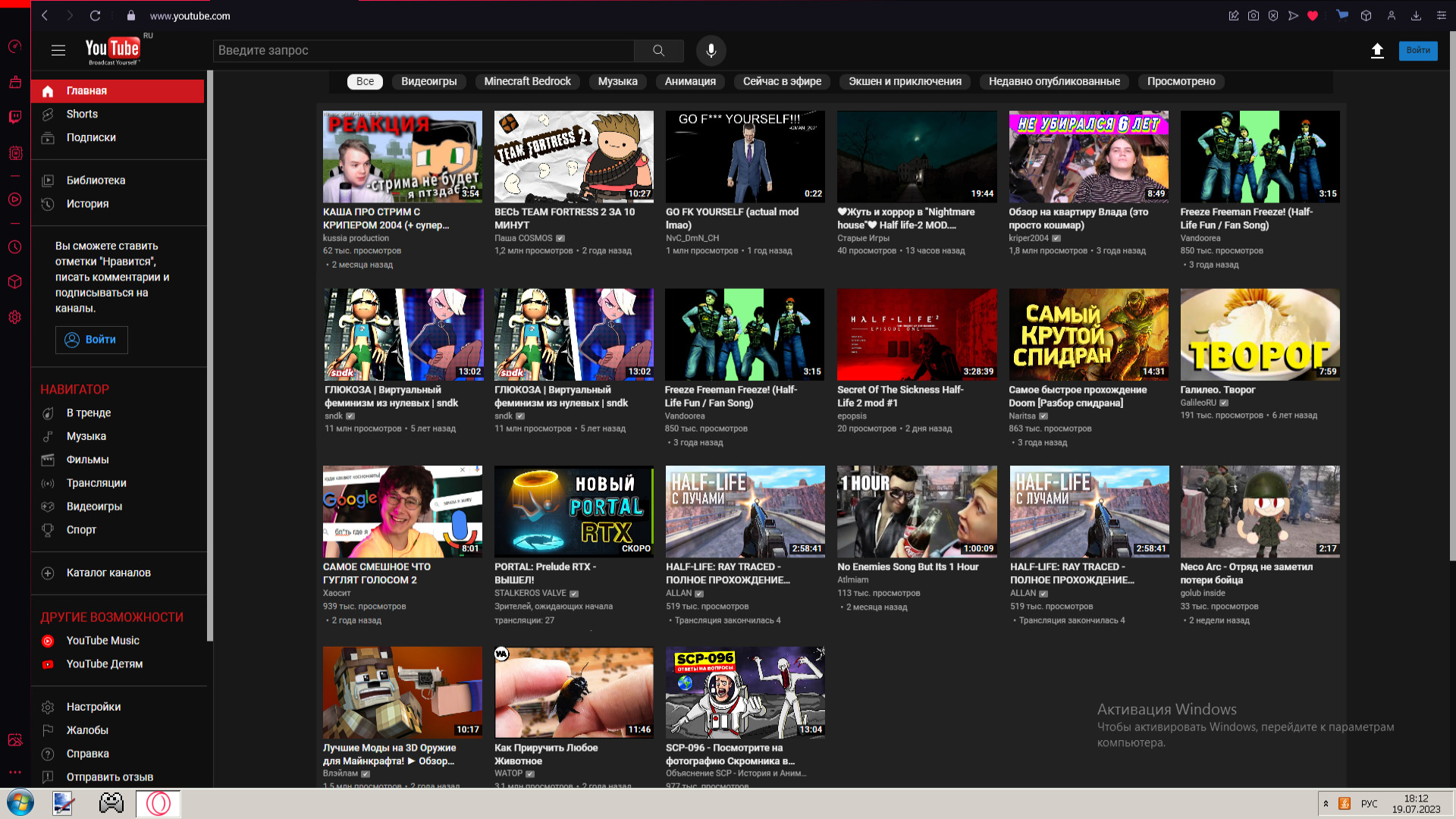This screenshot has width=1456, height=819.
Task: Enable the Сейчас в эфире filter
Action: pos(782,82)
